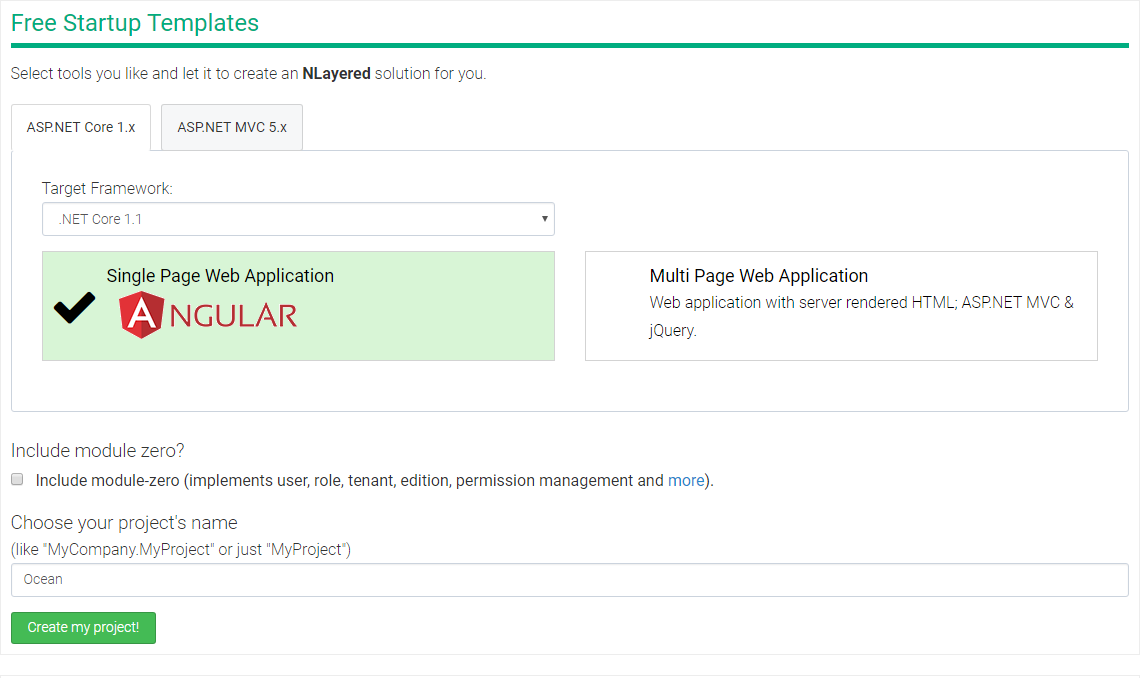Click the Angular logo
This screenshot has height=678, width=1141.
coord(208,315)
